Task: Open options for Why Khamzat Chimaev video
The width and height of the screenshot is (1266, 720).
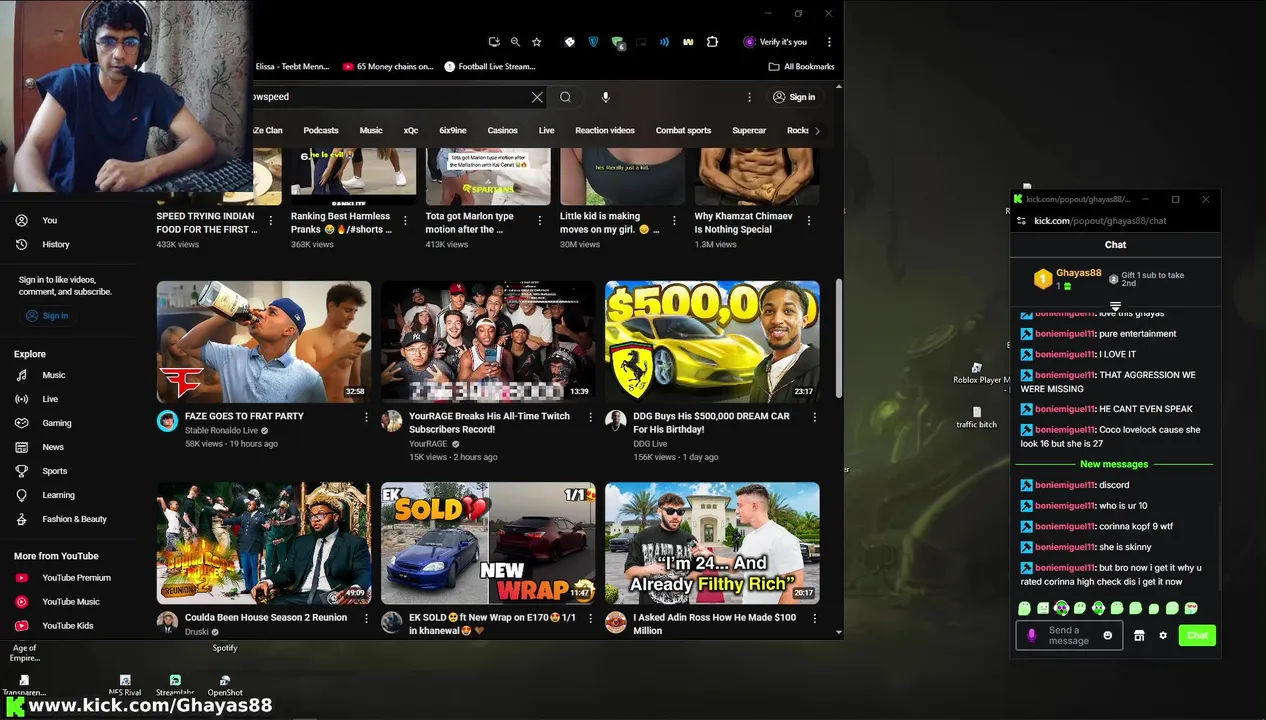Action: click(809, 220)
